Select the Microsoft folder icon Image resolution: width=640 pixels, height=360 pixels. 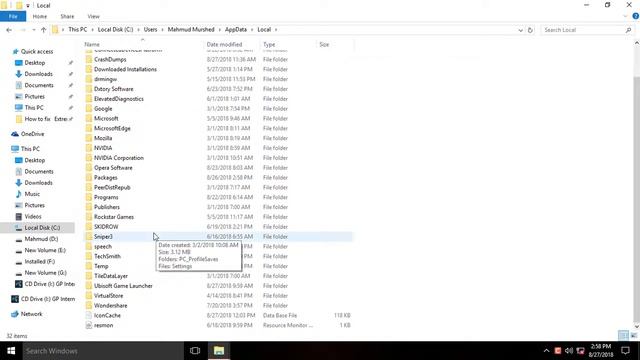(x=89, y=118)
